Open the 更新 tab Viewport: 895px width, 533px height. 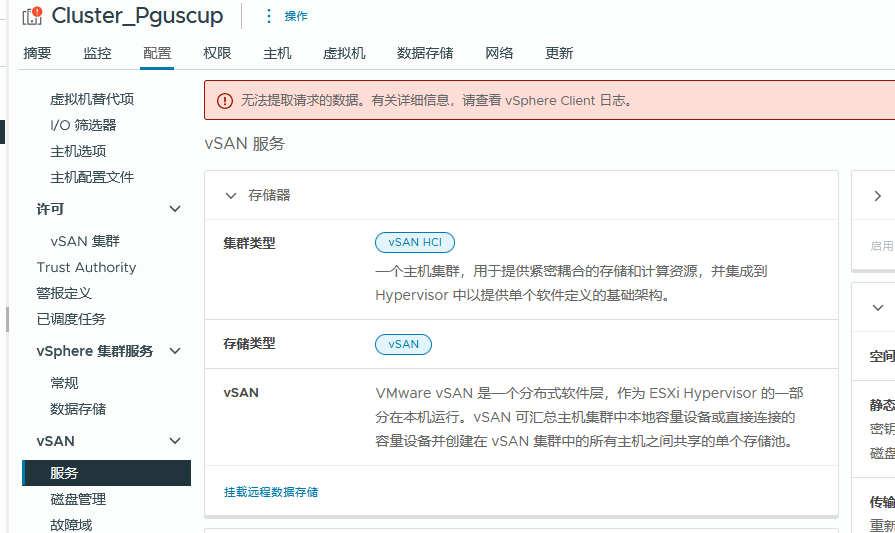coord(559,53)
